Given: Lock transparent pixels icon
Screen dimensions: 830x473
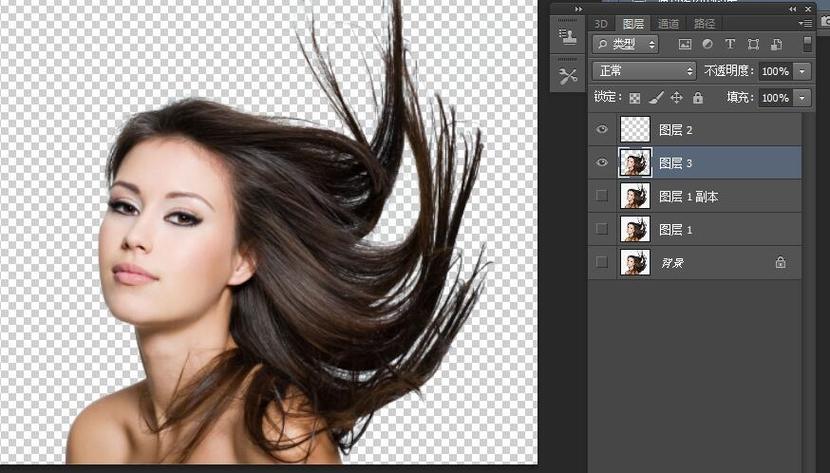Looking at the screenshot, I should (635, 98).
